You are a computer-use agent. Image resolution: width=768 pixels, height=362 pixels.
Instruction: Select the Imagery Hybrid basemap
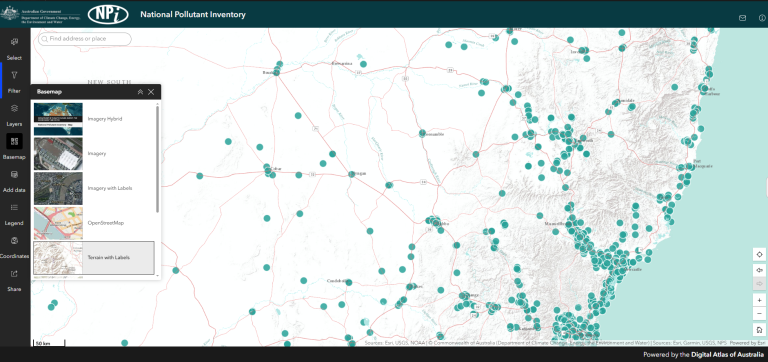pyautogui.click(x=94, y=119)
